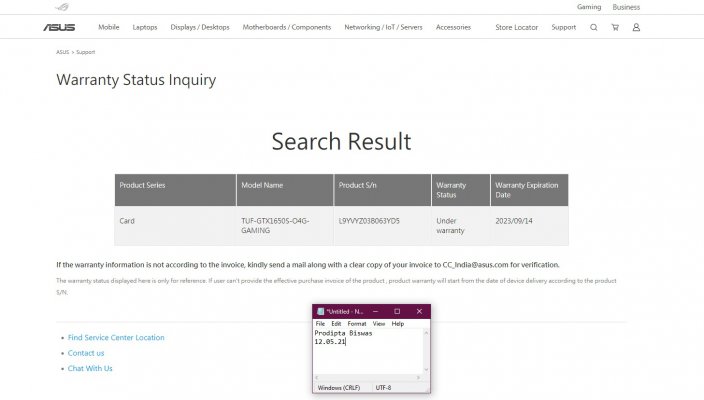Click Notepad horizontal scrollbar right arrow
Screen dimensions: 704x400
click(x=418, y=378)
